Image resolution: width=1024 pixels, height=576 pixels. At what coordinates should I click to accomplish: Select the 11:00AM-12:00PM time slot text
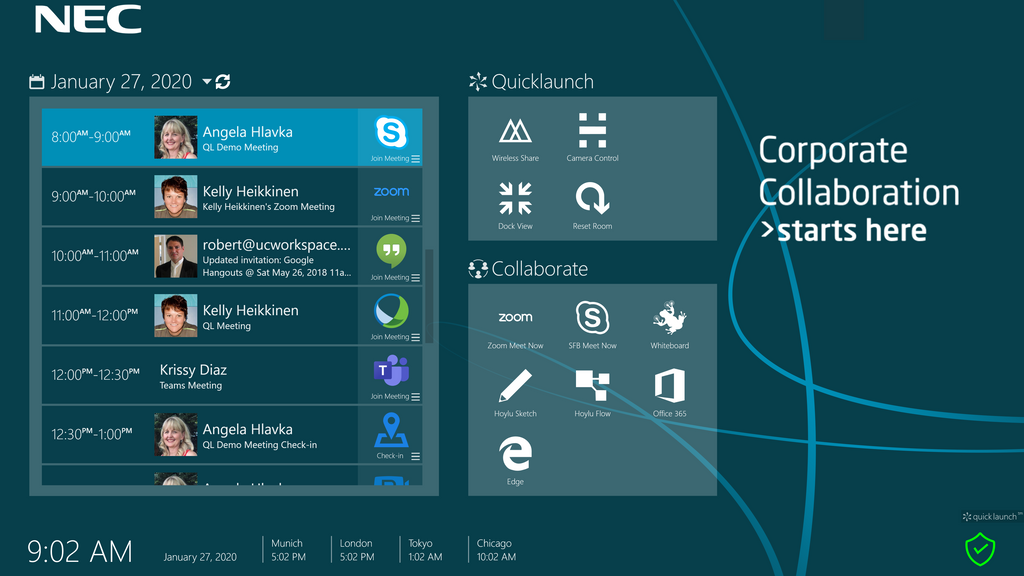point(95,315)
